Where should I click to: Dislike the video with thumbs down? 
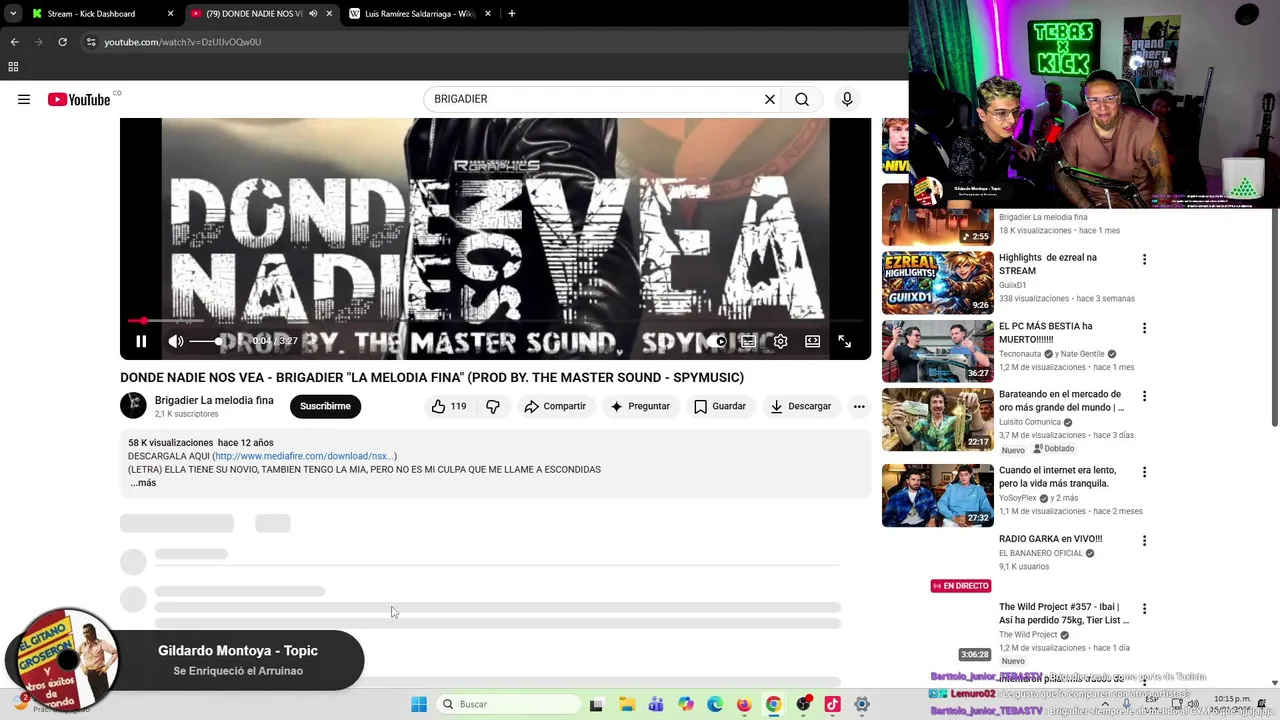point(493,406)
